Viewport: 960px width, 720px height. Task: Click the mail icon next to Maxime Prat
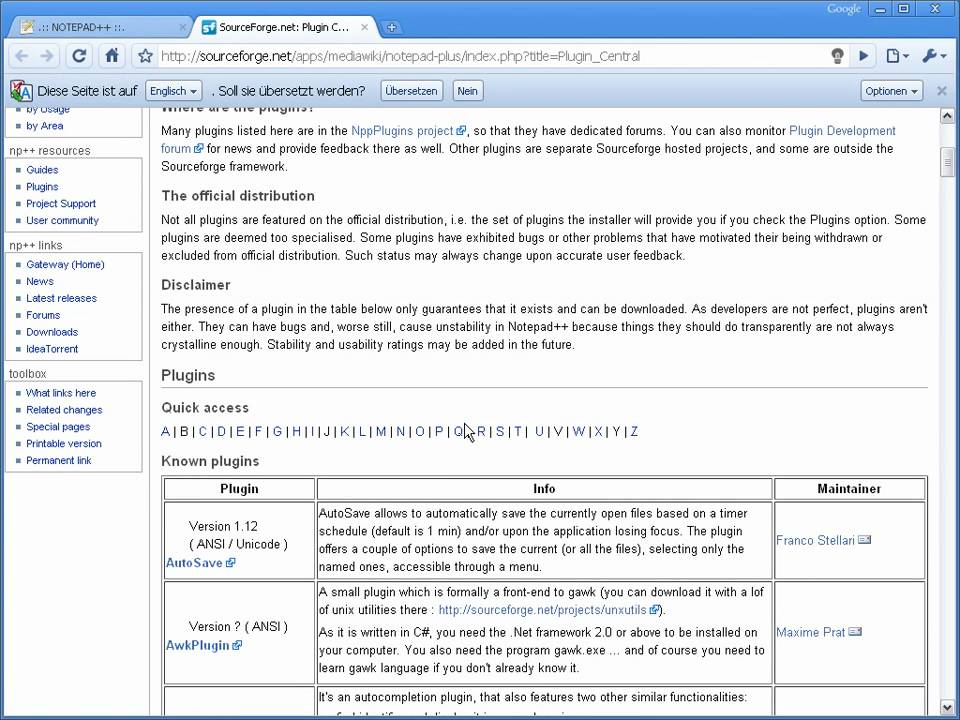pos(855,631)
